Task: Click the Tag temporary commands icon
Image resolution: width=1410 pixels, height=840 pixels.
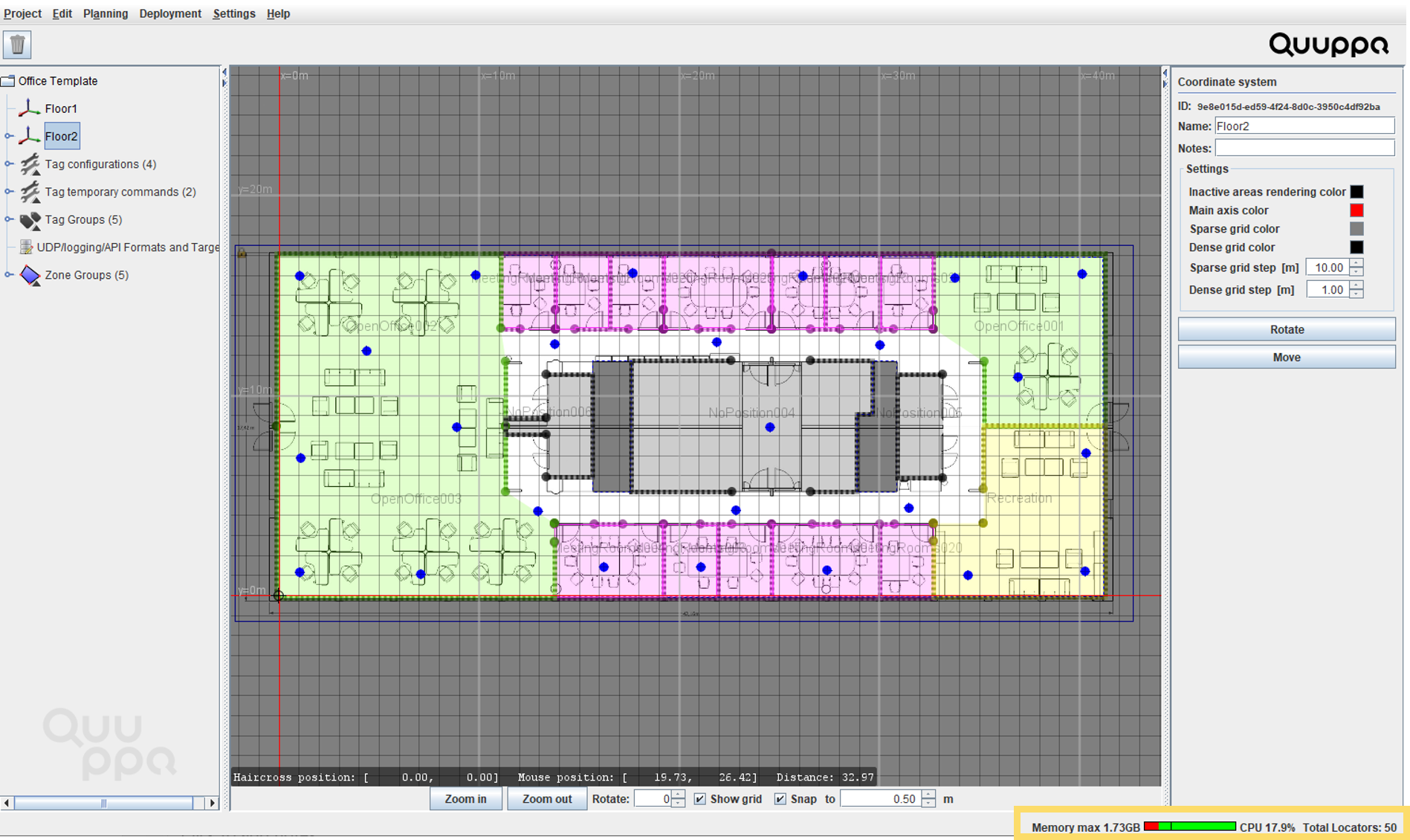Action: (30, 192)
